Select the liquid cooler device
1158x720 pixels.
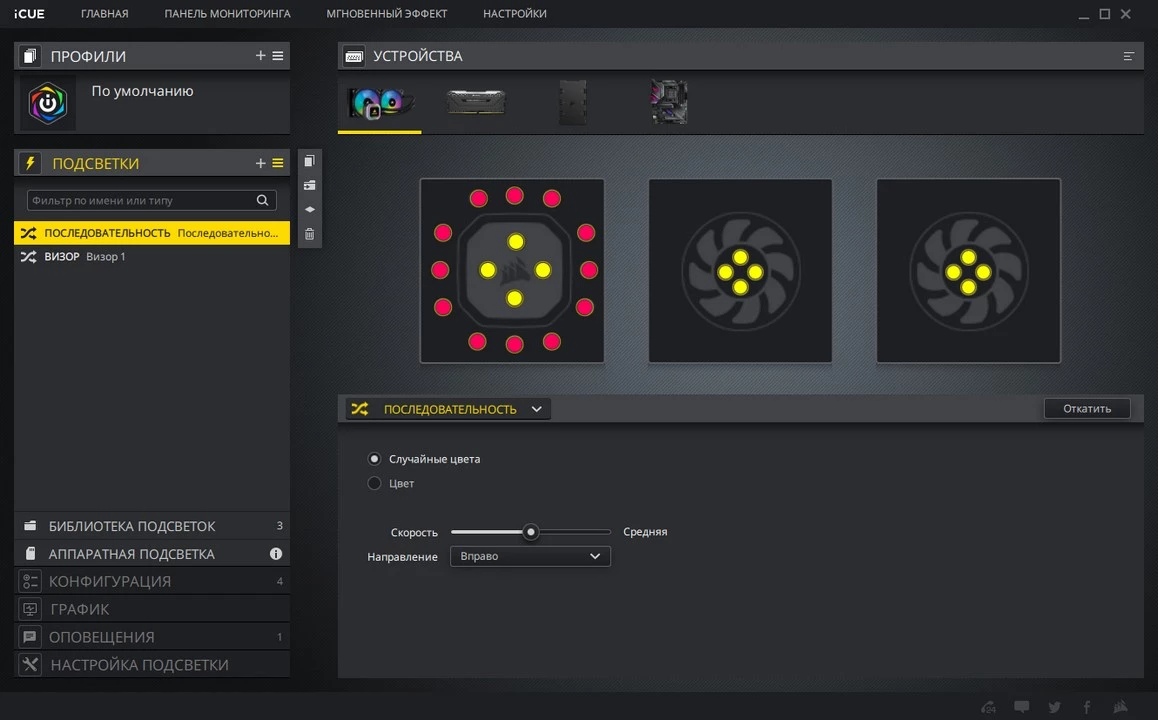(x=380, y=103)
